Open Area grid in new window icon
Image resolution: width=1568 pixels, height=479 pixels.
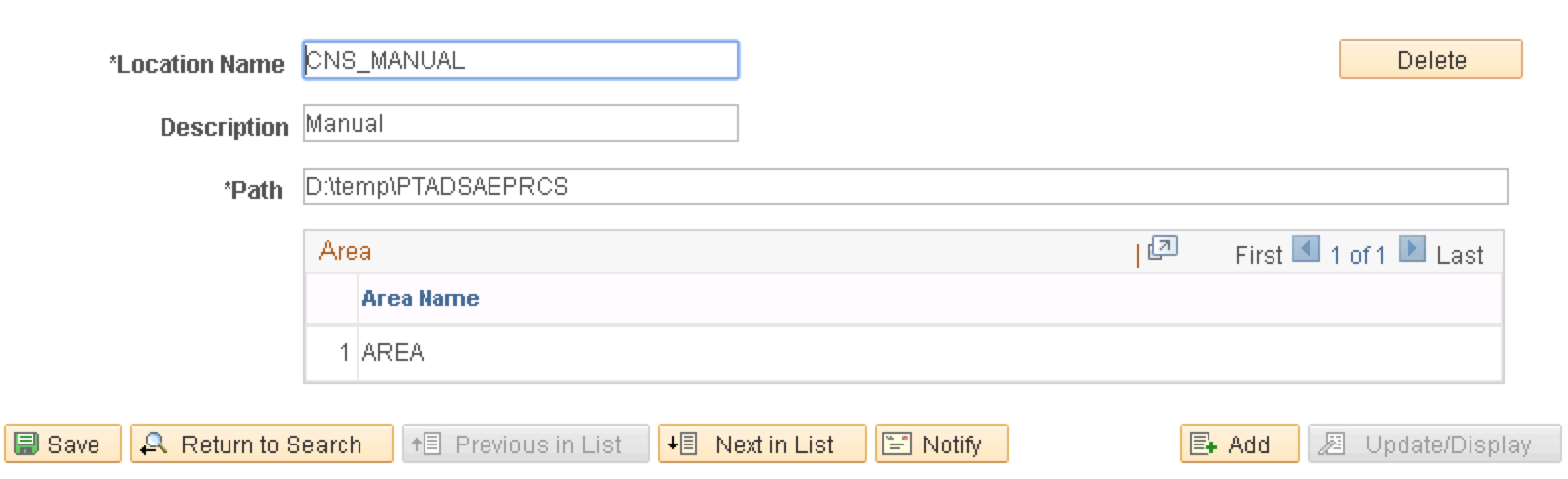(1163, 247)
